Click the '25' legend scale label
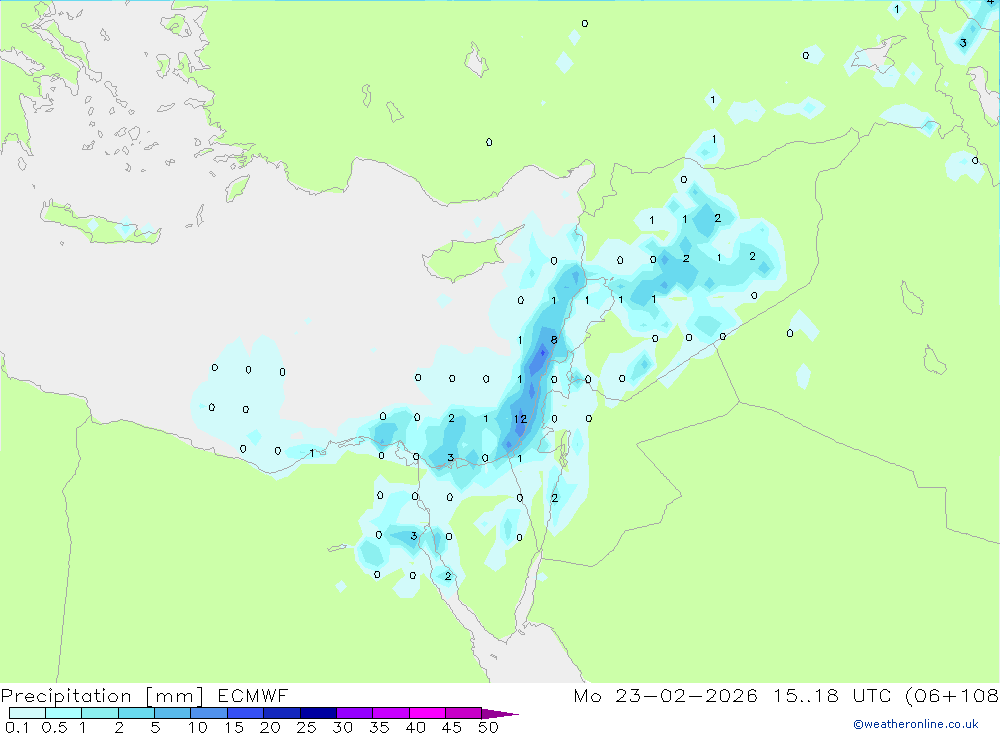This screenshot has width=1000, height=733. [306, 727]
